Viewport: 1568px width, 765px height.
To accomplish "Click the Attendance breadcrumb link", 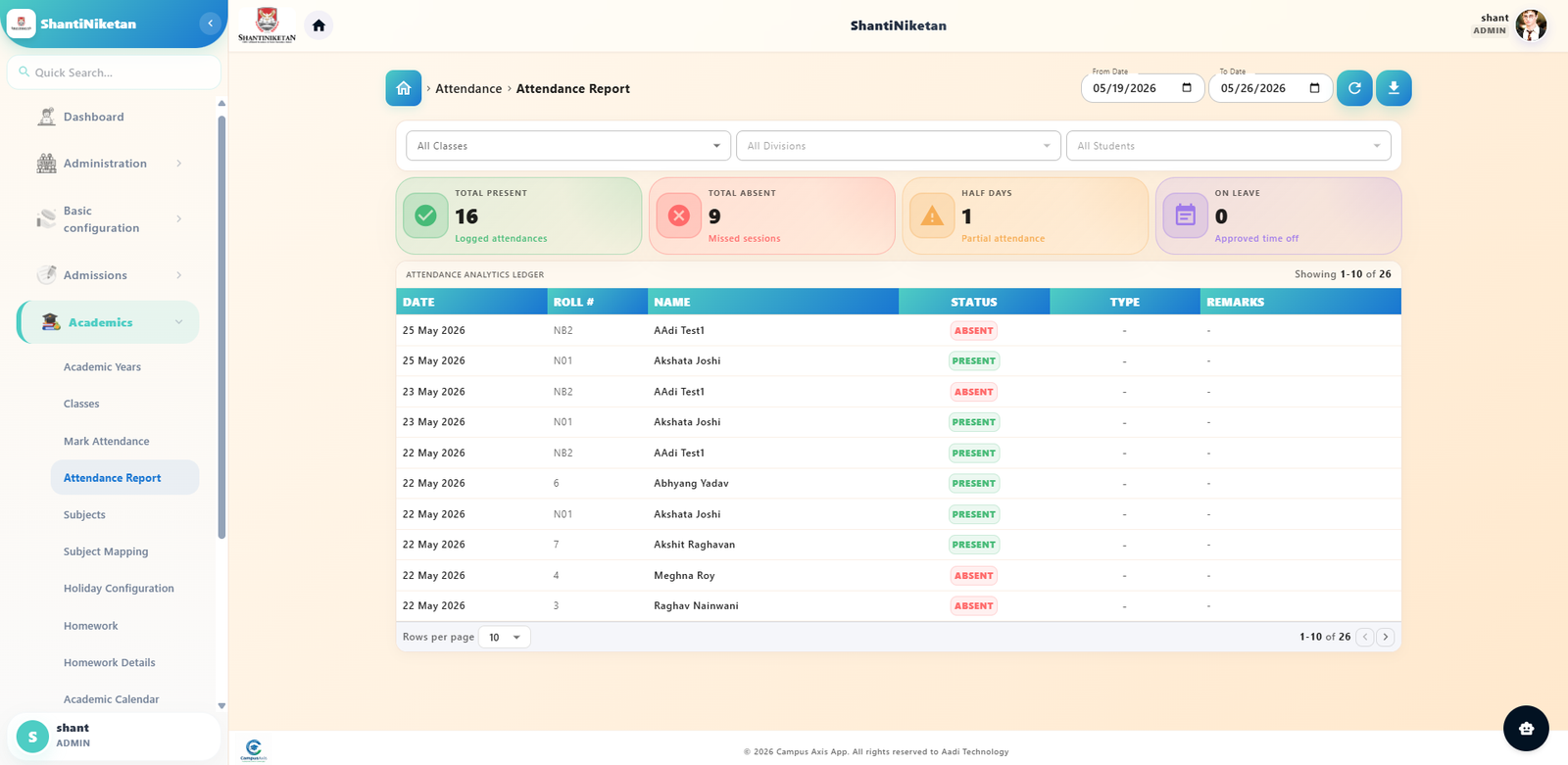I will [468, 88].
